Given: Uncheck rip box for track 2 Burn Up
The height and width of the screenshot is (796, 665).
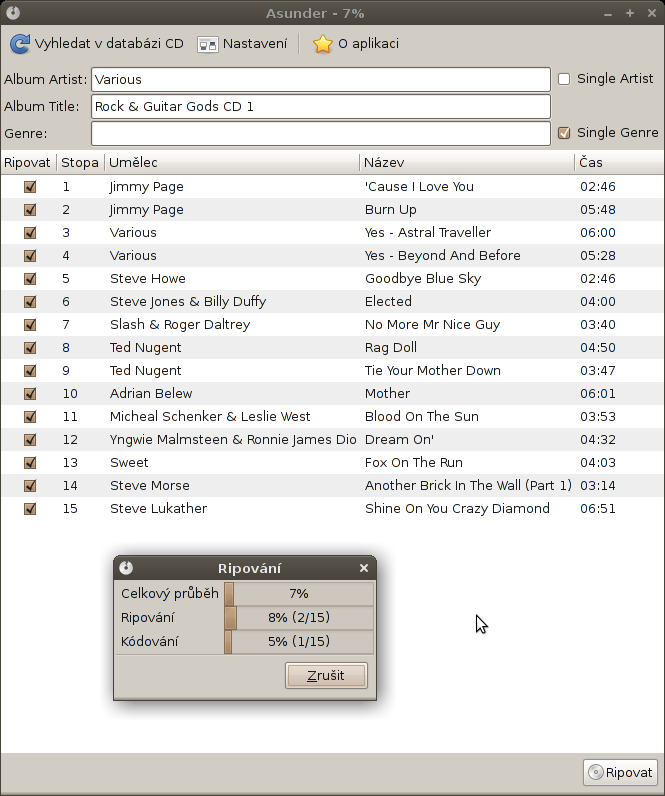Looking at the screenshot, I should (x=30, y=210).
